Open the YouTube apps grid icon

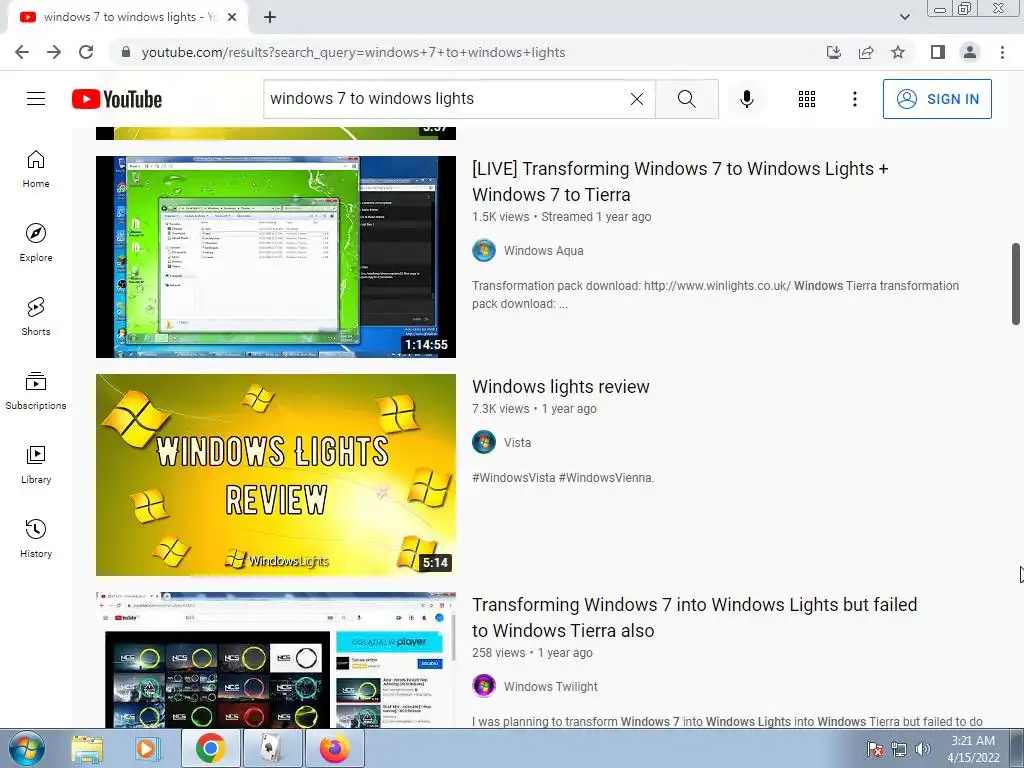coord(807,99)
